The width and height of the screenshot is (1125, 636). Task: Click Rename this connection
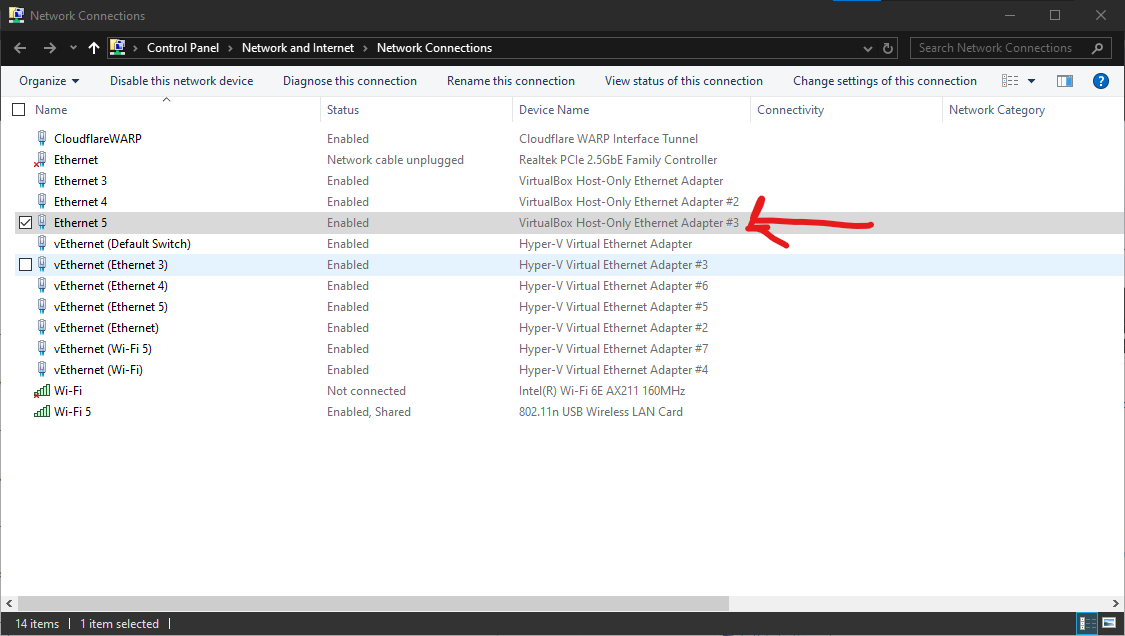(510, 81)
